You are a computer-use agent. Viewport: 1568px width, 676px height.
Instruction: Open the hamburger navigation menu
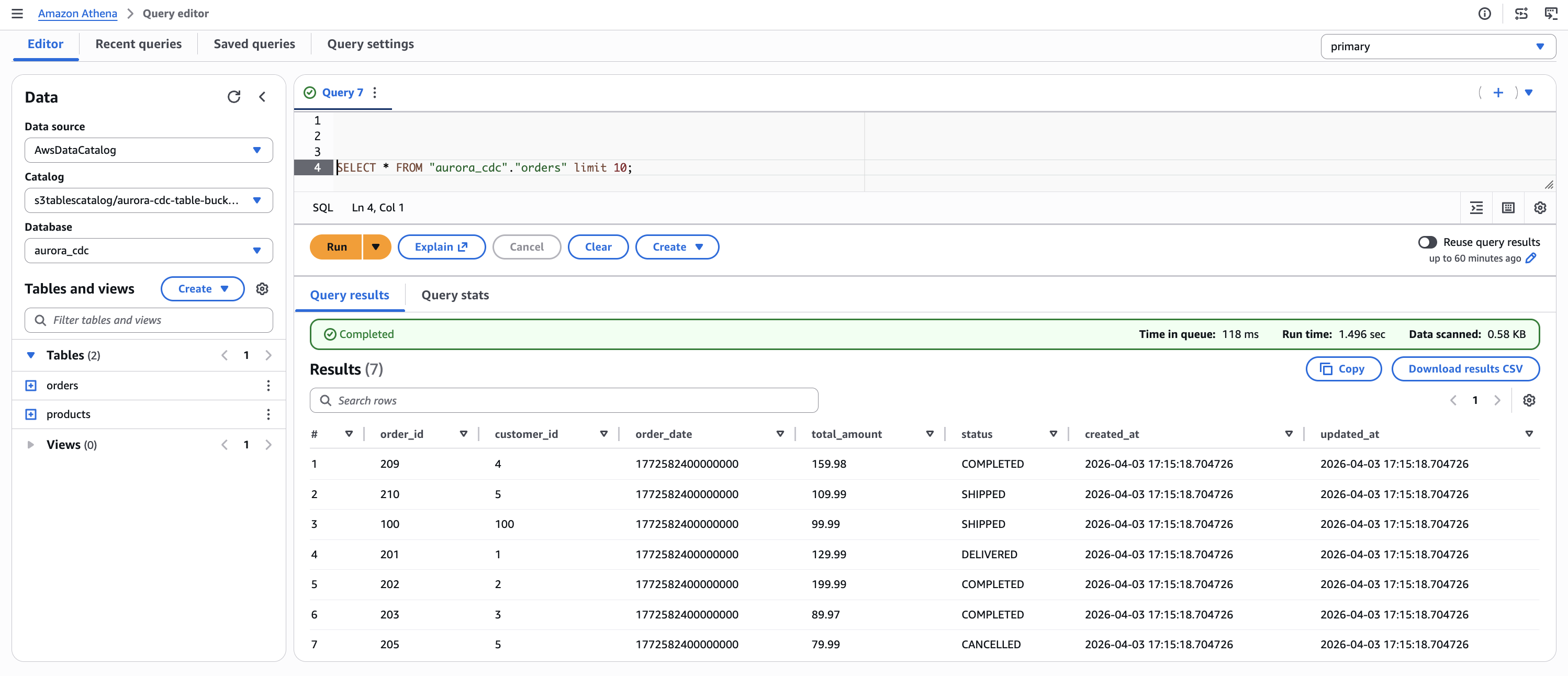pos(17,14)
